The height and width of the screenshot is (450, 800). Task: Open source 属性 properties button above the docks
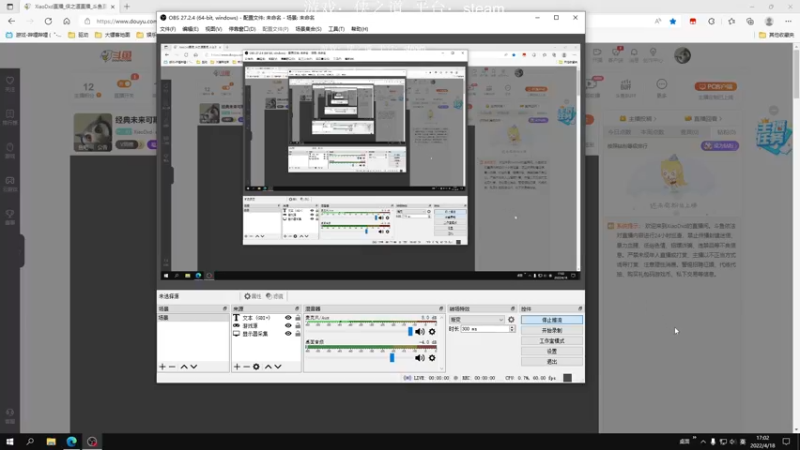pos(253,296)
